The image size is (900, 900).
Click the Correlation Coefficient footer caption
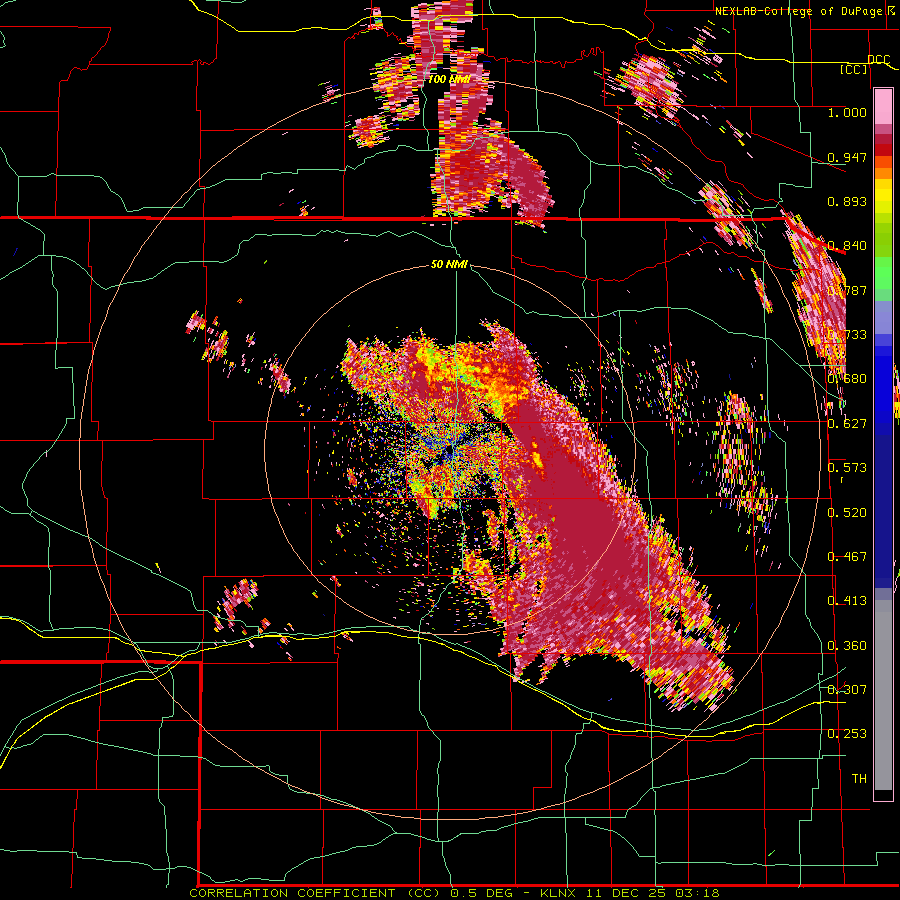[454, 893]
